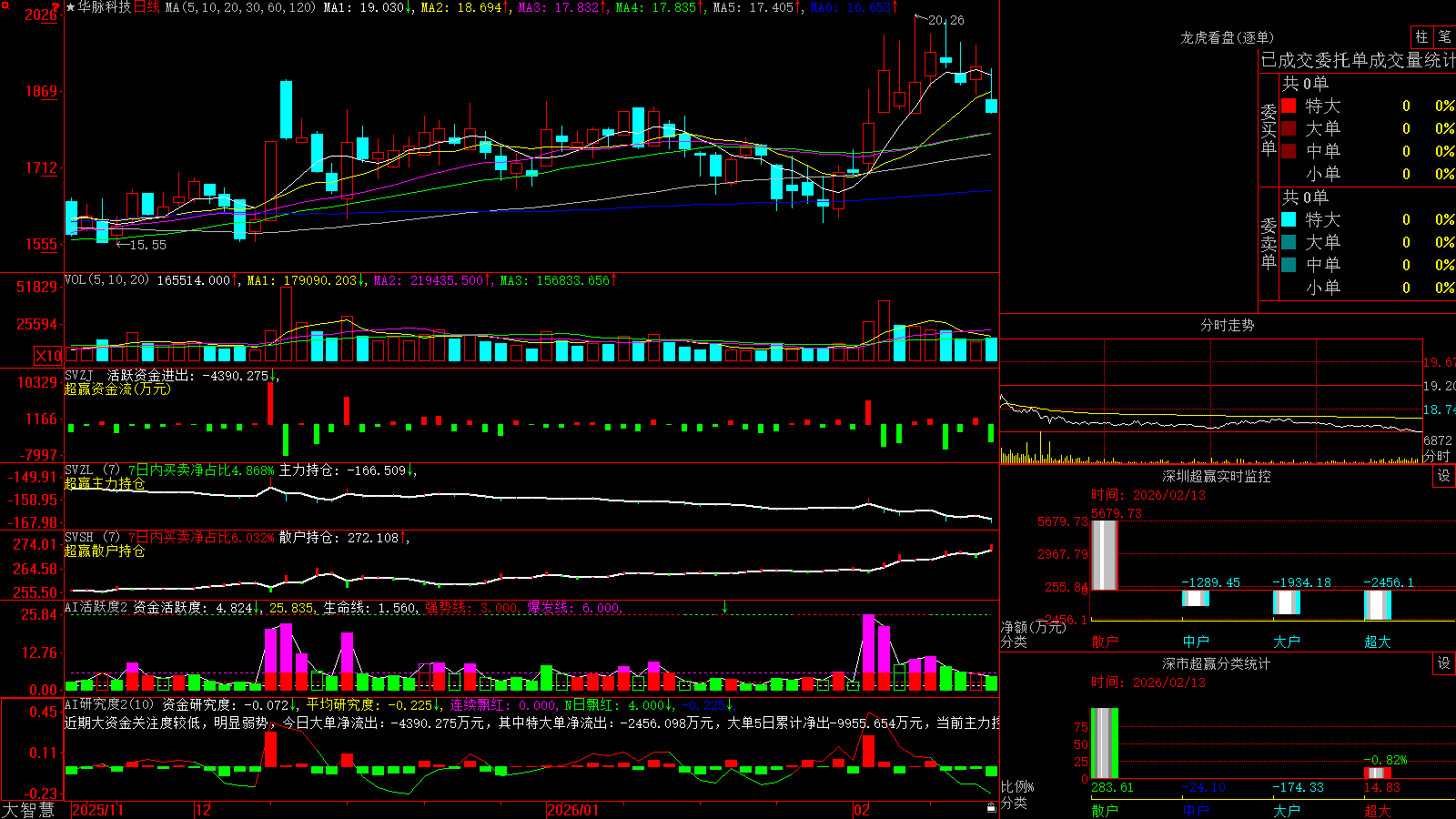Image resolution: width=1456 pixels, height=819 pixels.
Task: Open the SVZL (7) indicator label
Action: (92, 470)
